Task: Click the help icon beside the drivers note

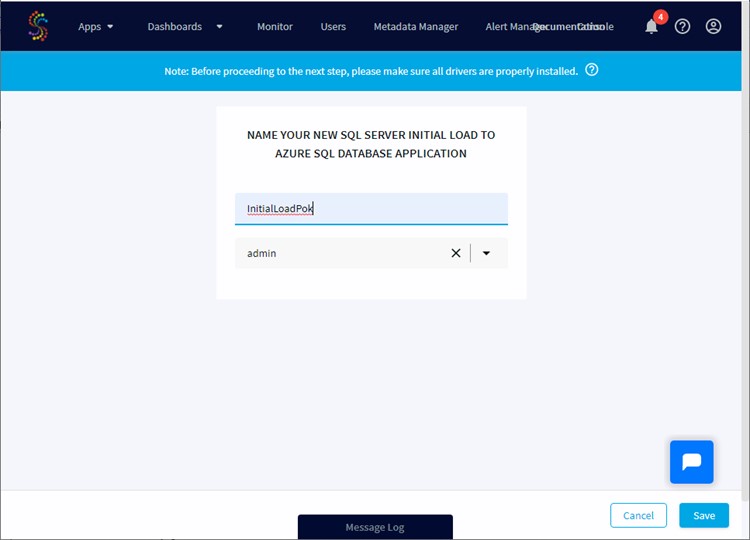Action: pos(592,70)
